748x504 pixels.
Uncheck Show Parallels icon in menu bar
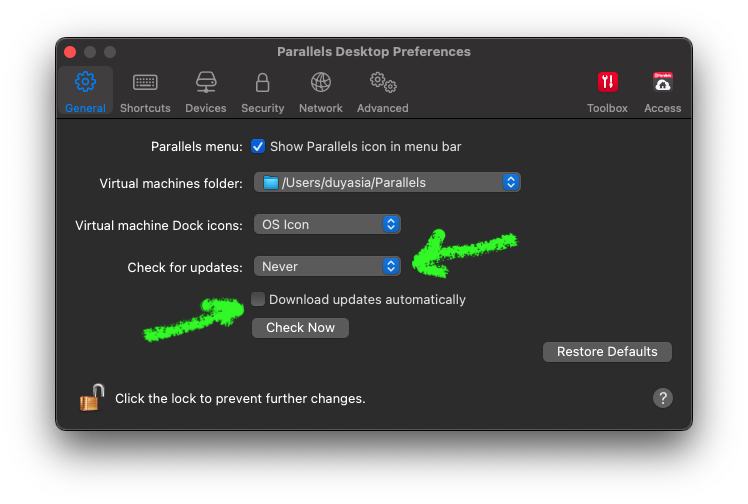258,146
